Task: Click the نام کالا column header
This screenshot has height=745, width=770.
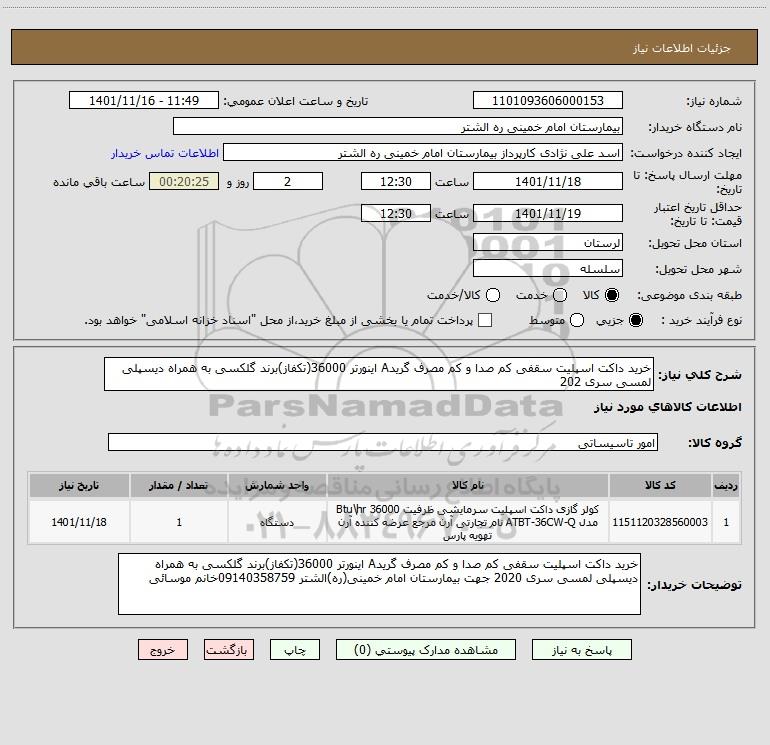Action: (468, 486)
